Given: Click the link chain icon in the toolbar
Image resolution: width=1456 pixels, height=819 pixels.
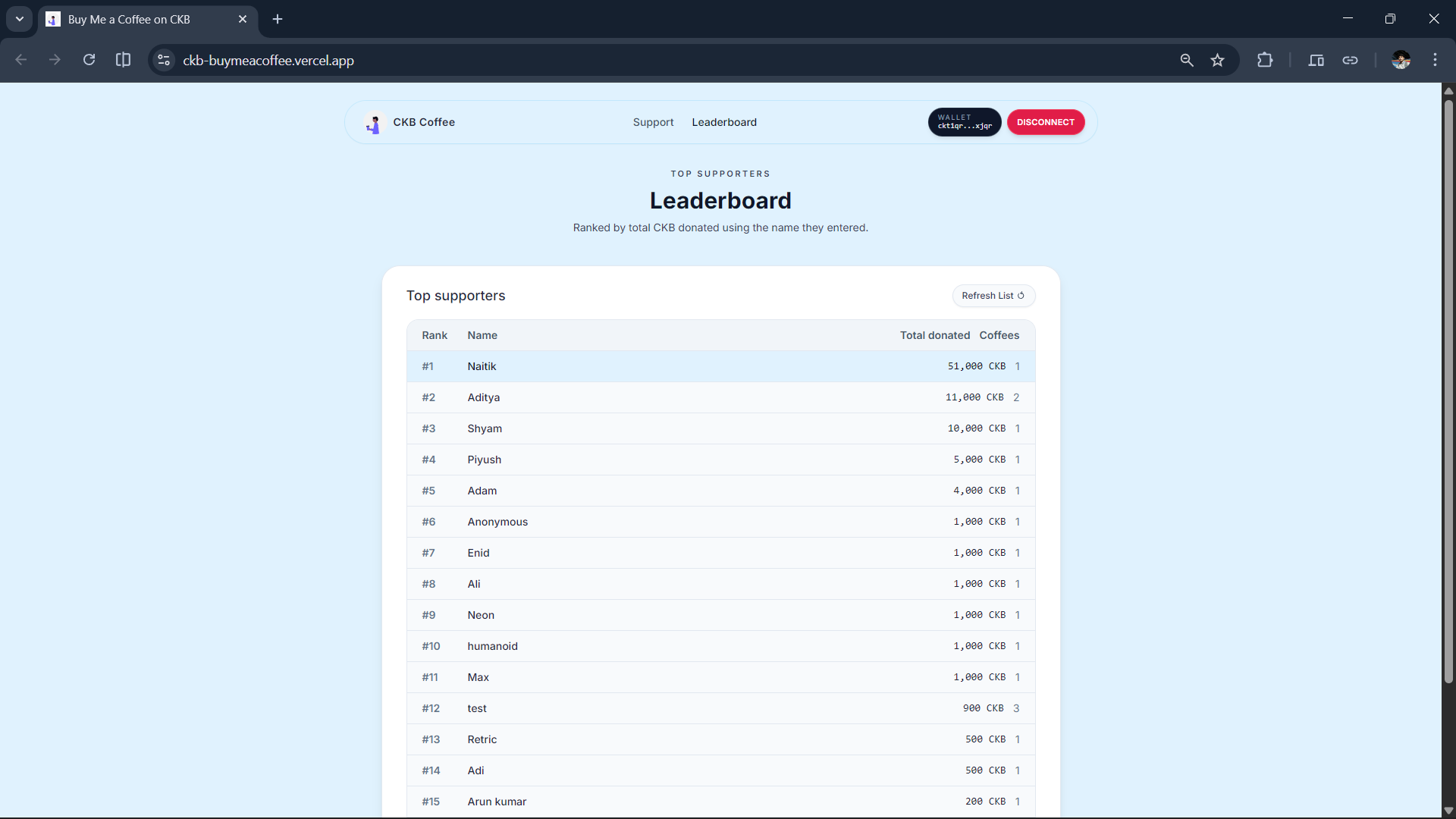Looking at the screenshot, I should pyautogui.click(x=1350, y=60).
